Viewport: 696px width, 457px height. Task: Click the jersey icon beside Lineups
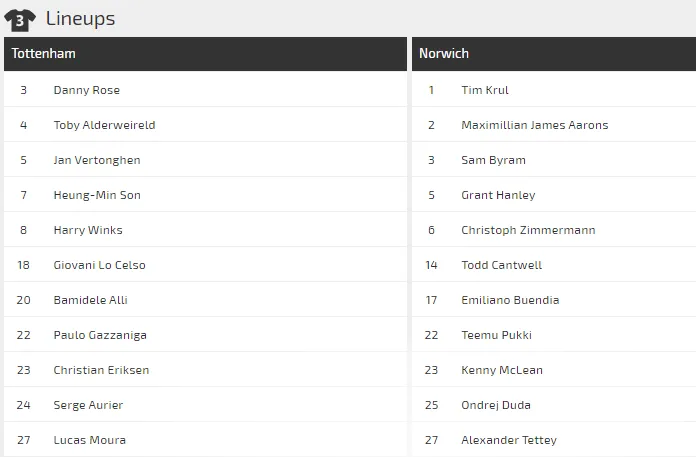click(x=20, y=19)
